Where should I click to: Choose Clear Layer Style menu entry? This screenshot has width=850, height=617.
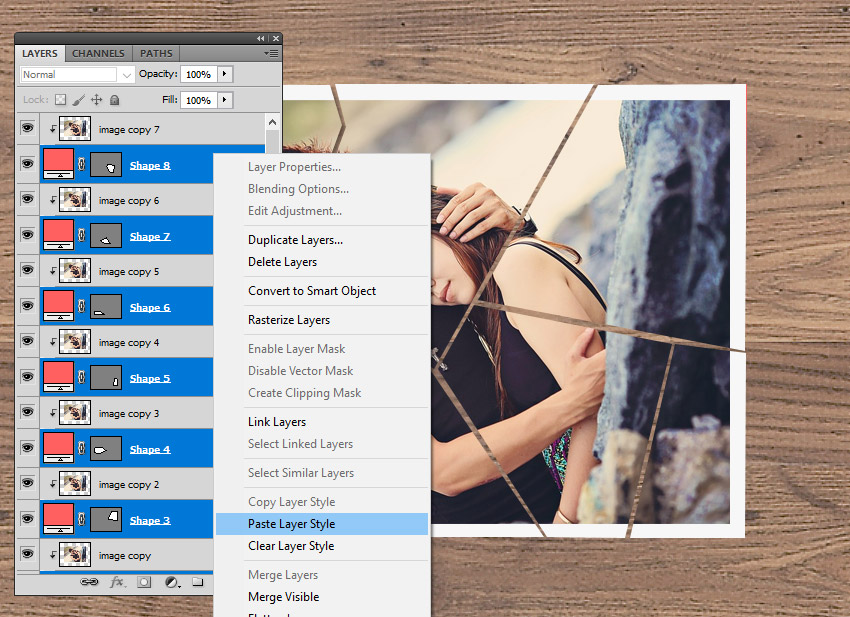click(322, 546)
